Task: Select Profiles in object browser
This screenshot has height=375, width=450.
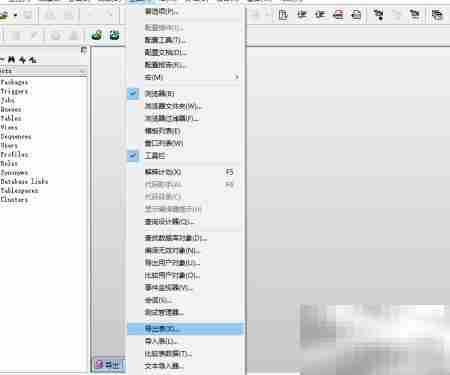Action: [x=15, y=154]
